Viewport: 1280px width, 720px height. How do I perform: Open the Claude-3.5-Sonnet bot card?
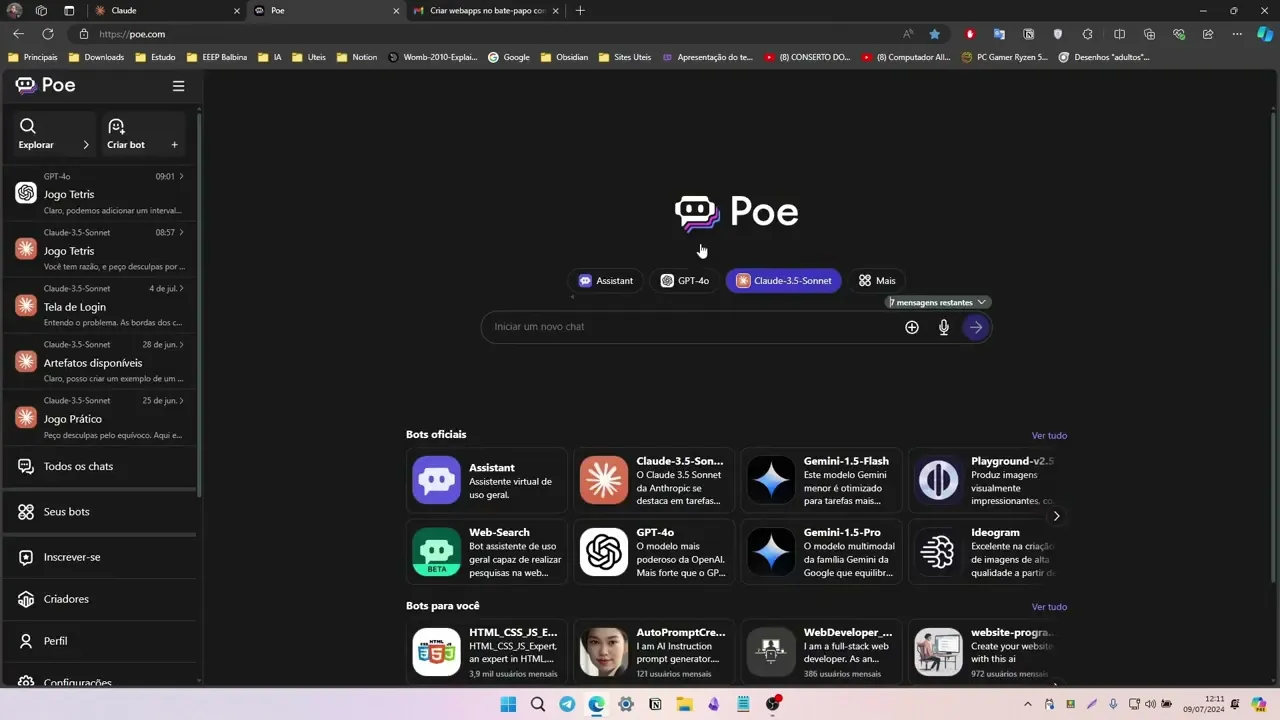pos(654,480)
